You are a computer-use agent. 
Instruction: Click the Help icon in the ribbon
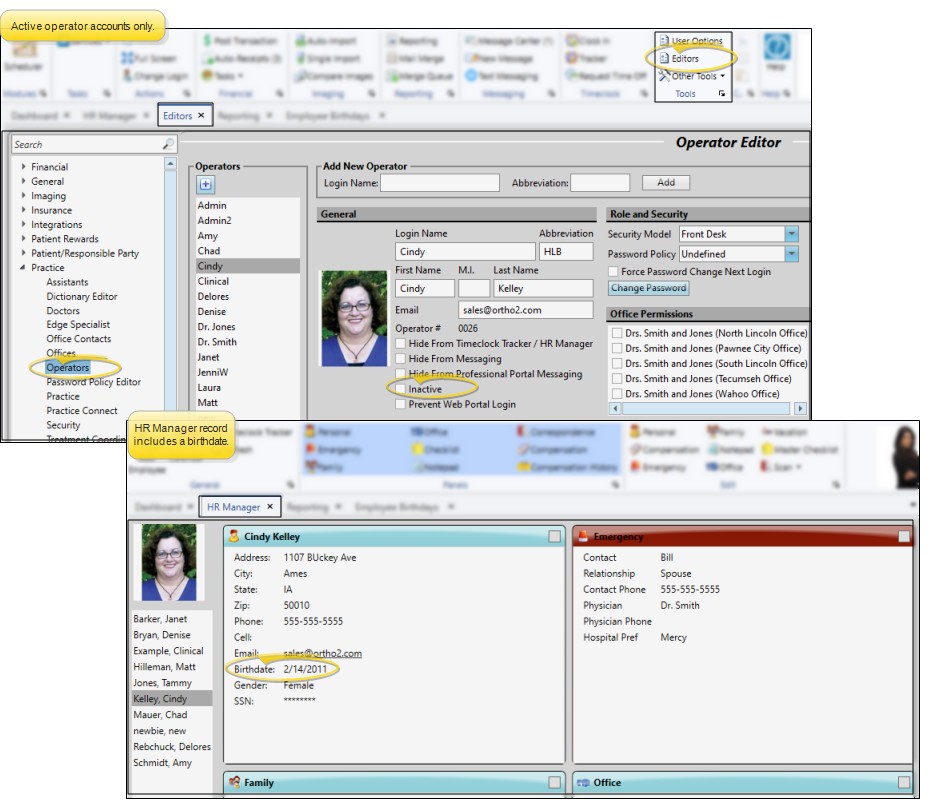(x=777, y=50)
